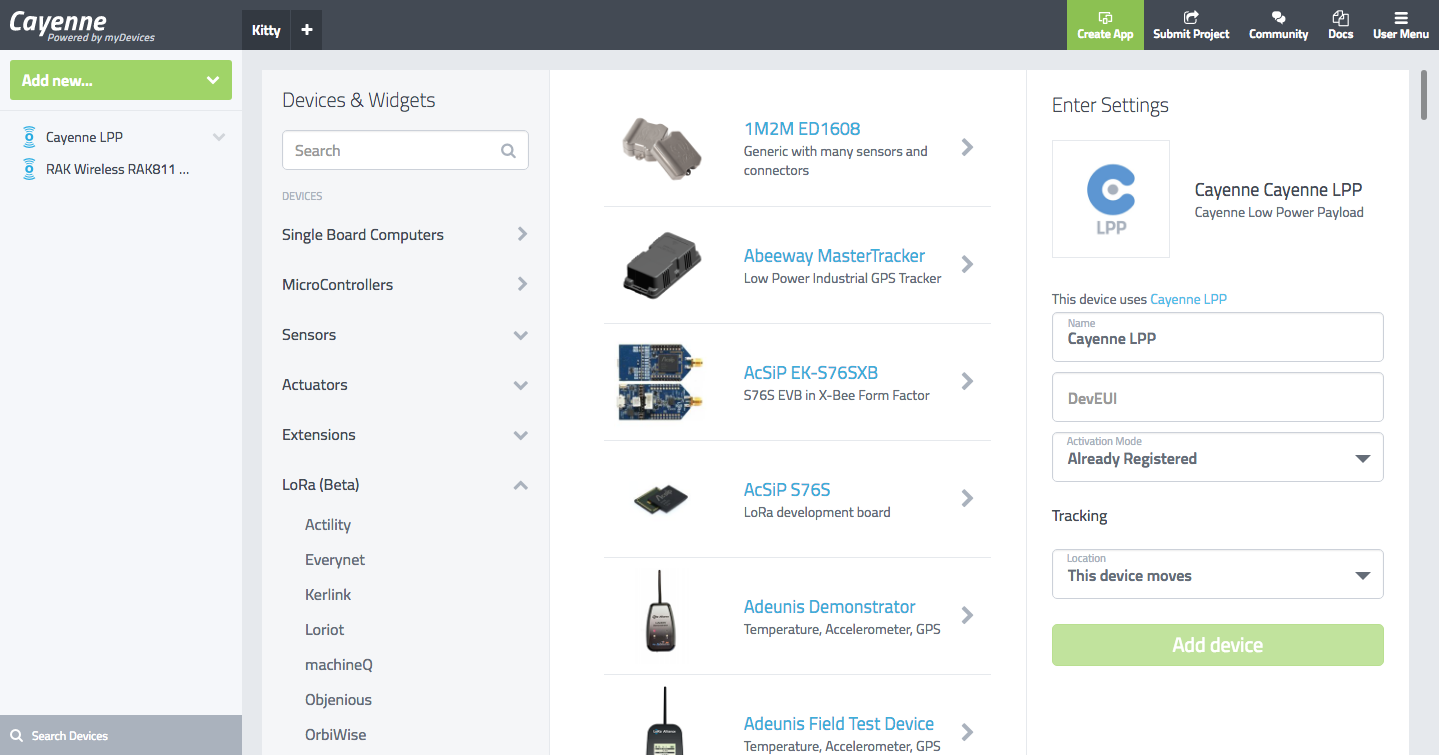The height and width of the screenshot is (755, 1439).
Task: Click the arrow next to Adeunis Field Test Device
Action: pos(967,732)
